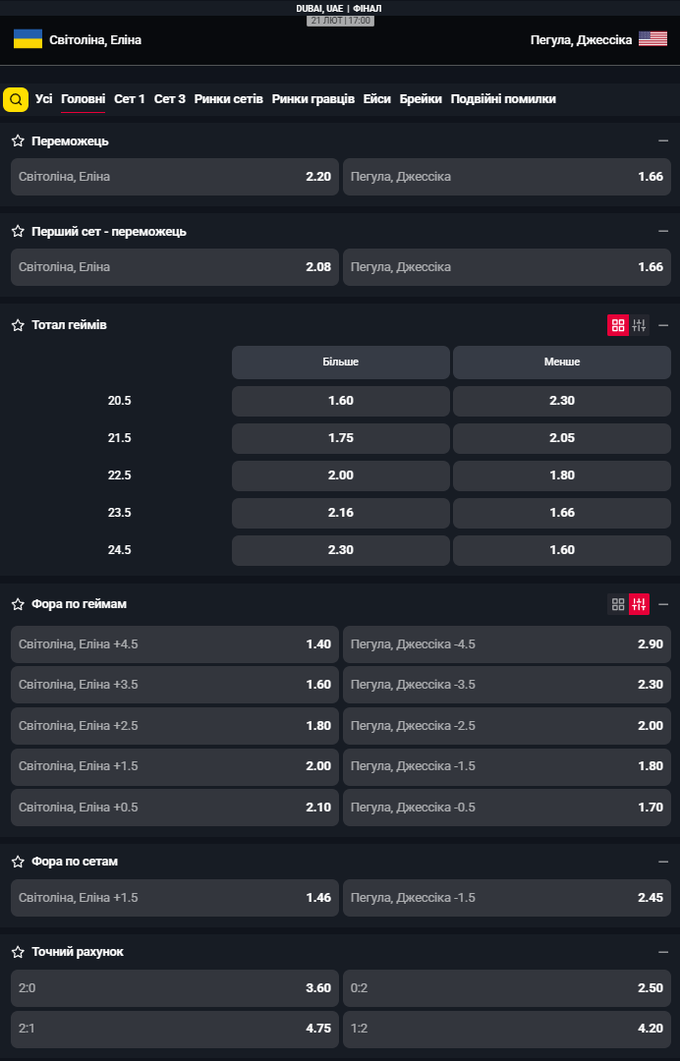Switch Тотал геймів to slider view

[639, 325]
